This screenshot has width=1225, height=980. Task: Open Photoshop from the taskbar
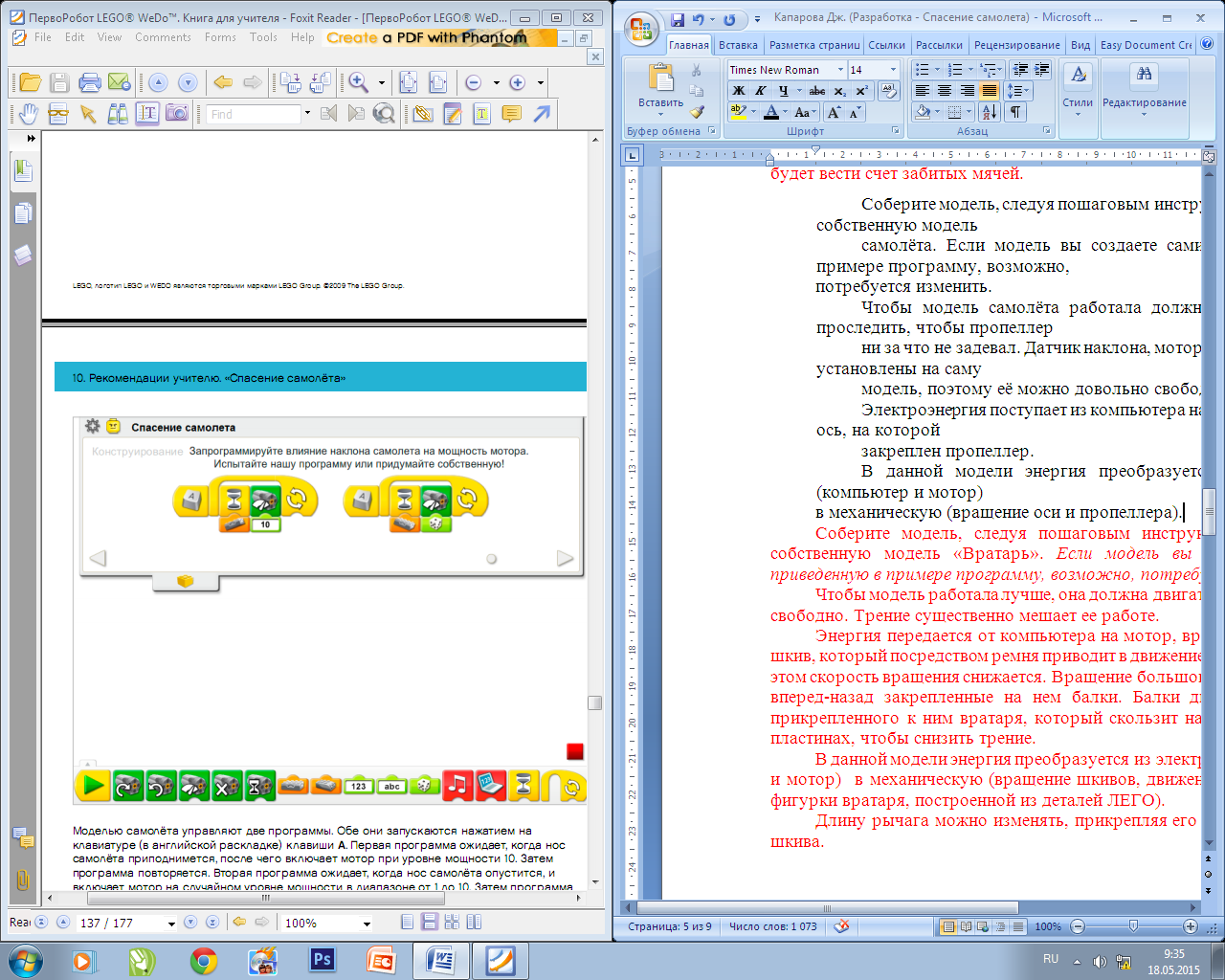coord(323,960)
